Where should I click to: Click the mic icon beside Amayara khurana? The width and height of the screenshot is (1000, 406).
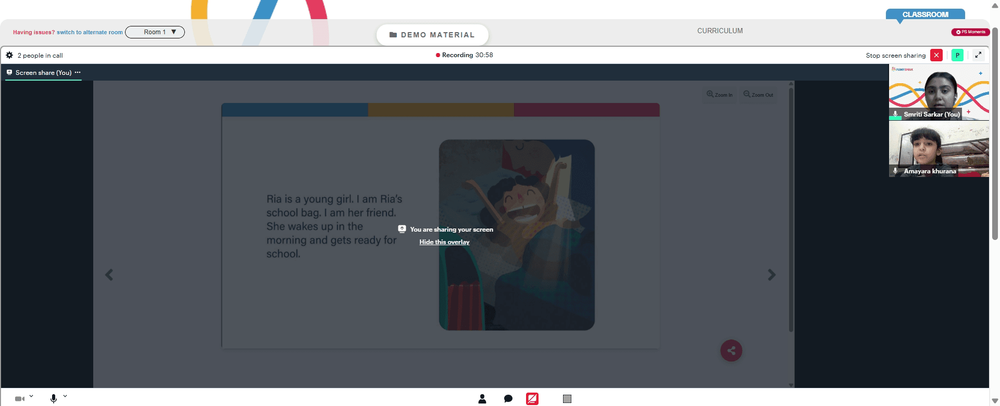tap(895, 171)
